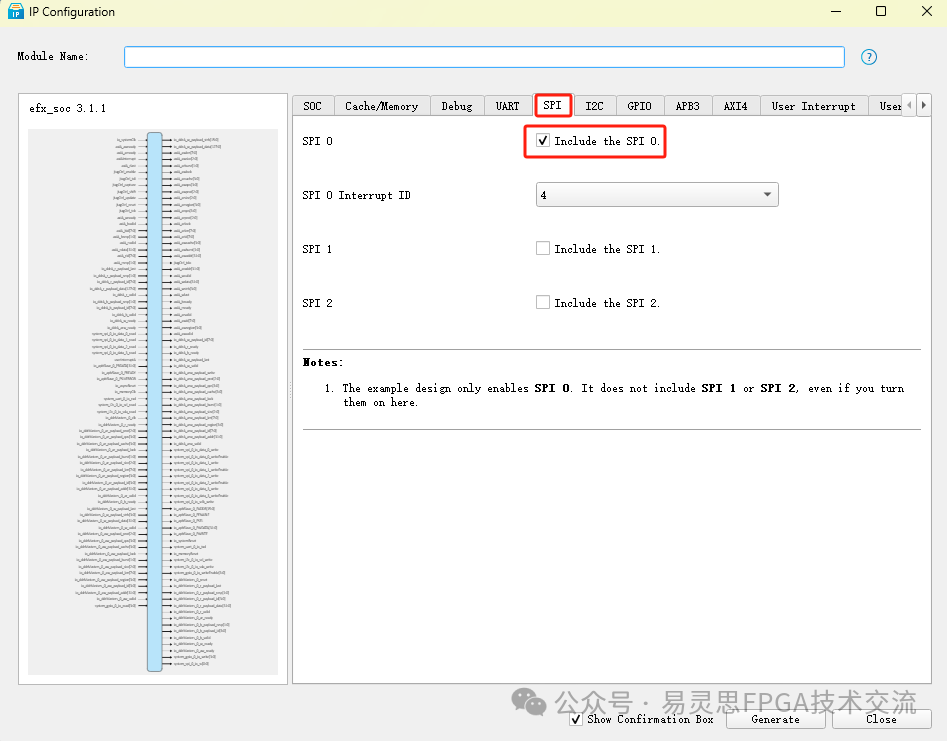The image size is (947, 741).
Task: Click the IP Configuration title bar icon
Action: (16, 12)
